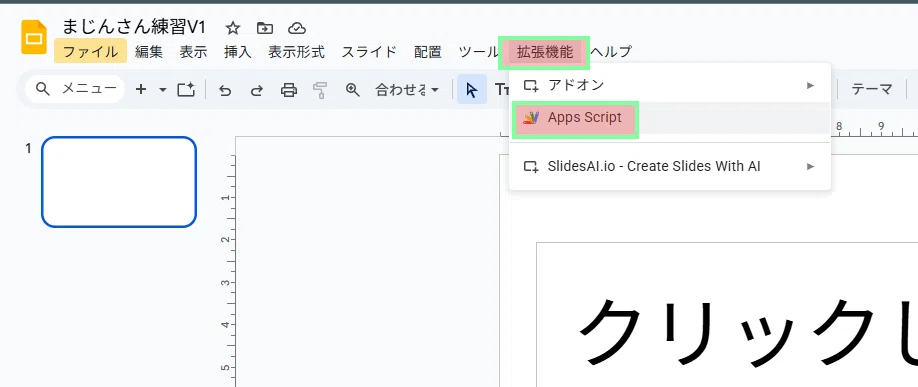Click the テーマ button

pos(872,90)
